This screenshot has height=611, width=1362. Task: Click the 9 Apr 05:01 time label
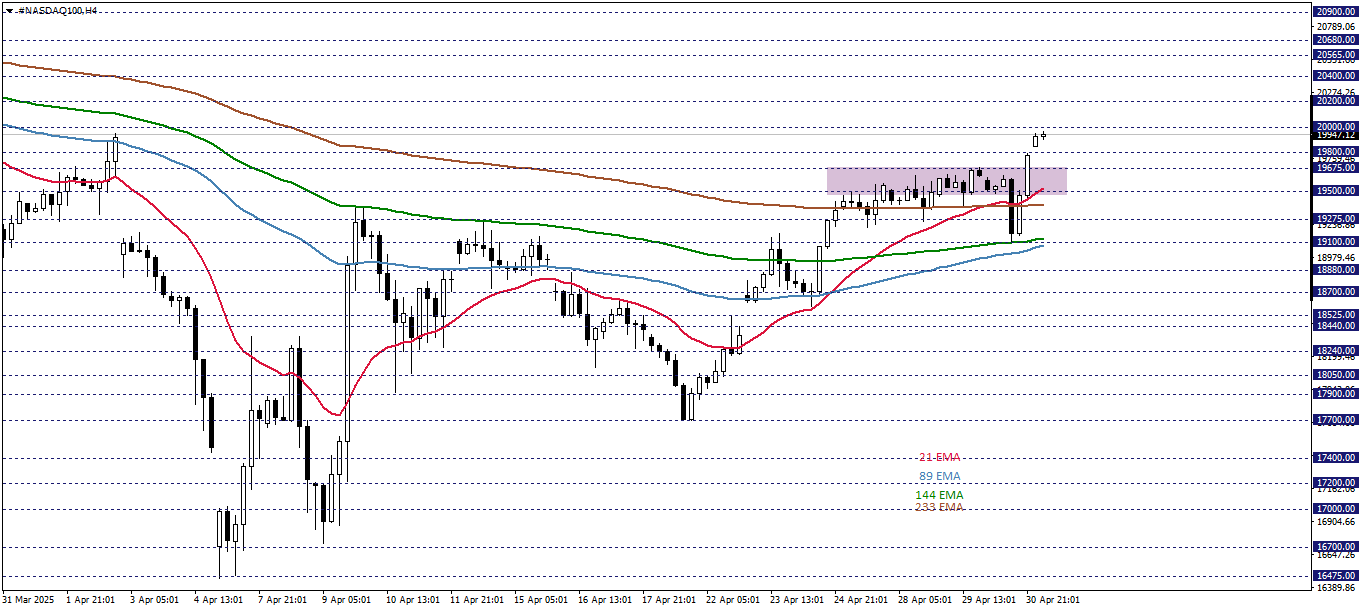pyautogui.click(x=346, y=600)
